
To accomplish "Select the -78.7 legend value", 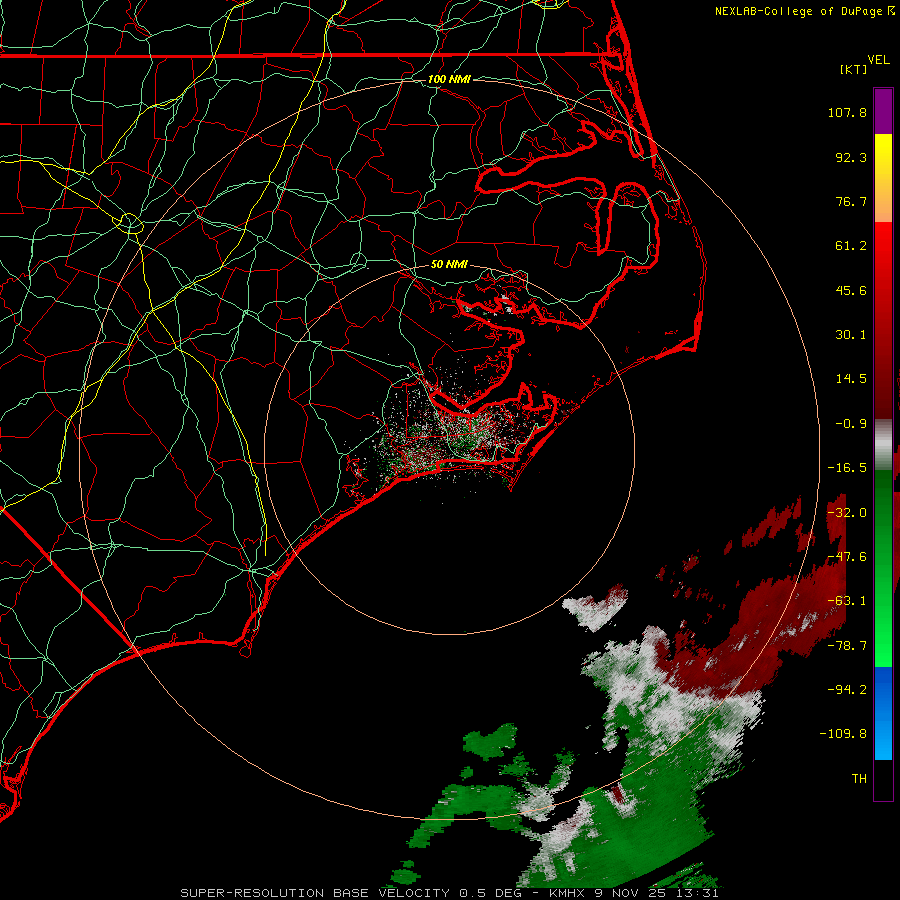I will tap(847, 646).
